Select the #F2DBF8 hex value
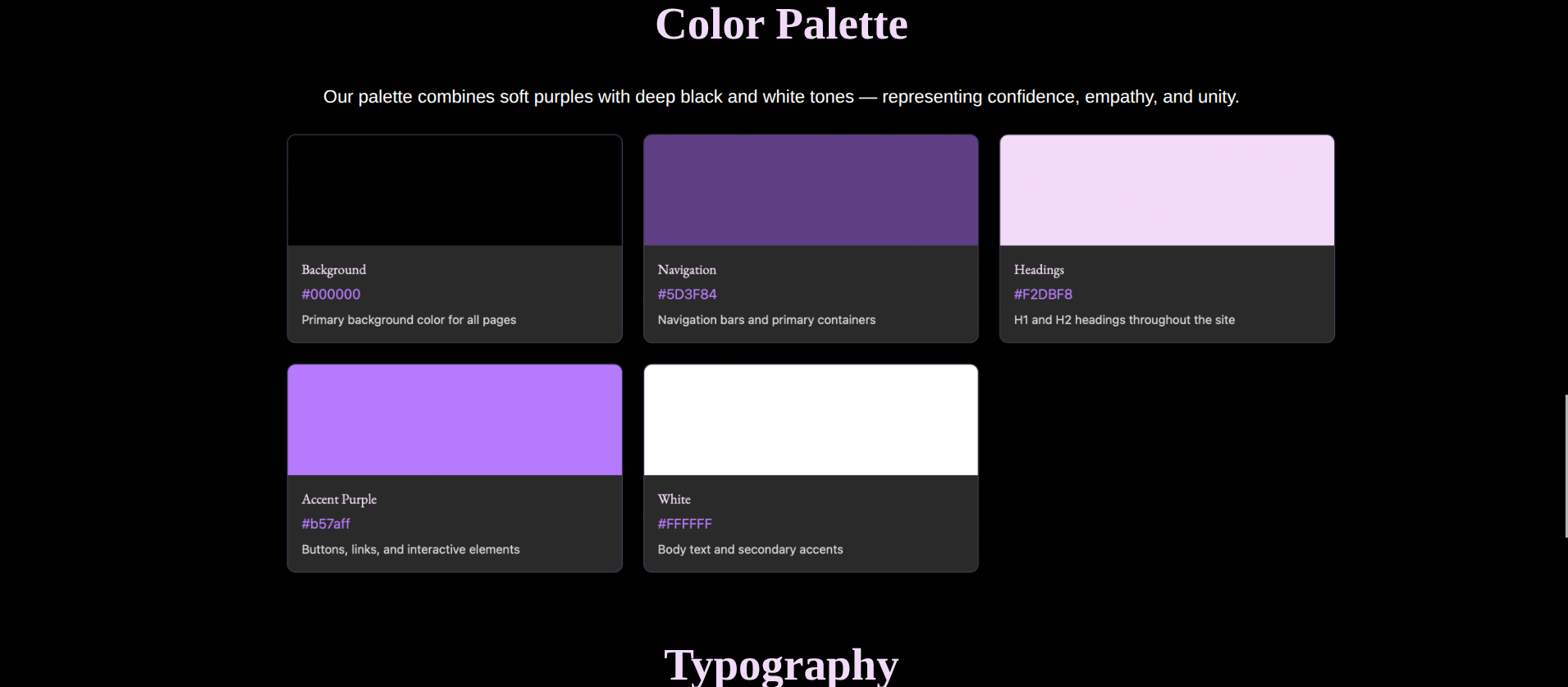The image size is (1568, 687). click(x=1043, y=295)
